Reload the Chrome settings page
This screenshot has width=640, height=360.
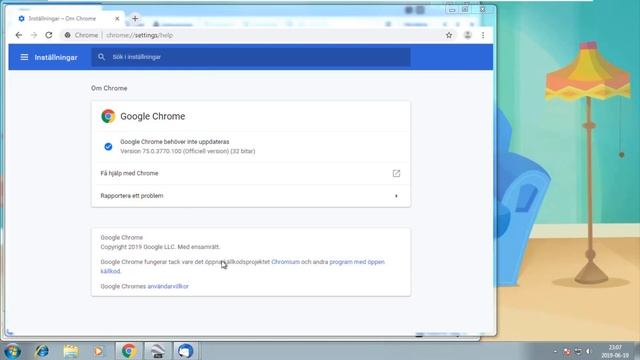click(49, 35)
